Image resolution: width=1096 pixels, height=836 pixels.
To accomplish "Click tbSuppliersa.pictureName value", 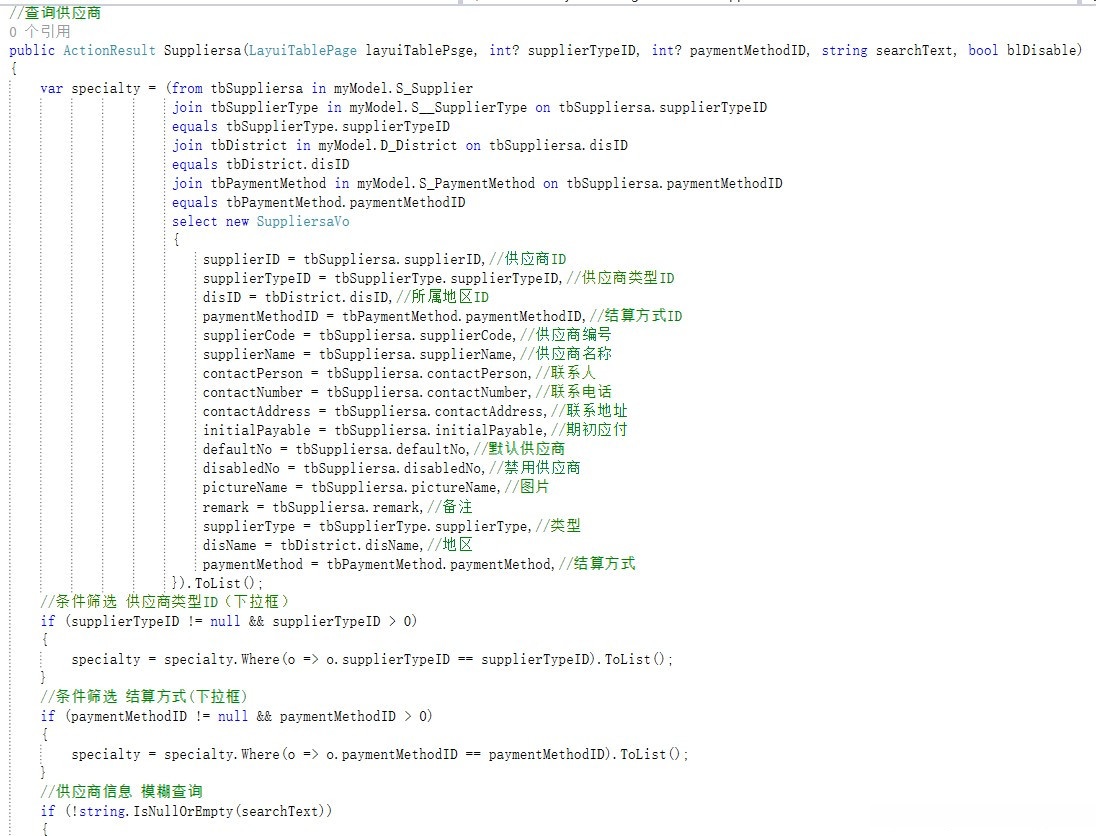I will (x=405, y=487).
